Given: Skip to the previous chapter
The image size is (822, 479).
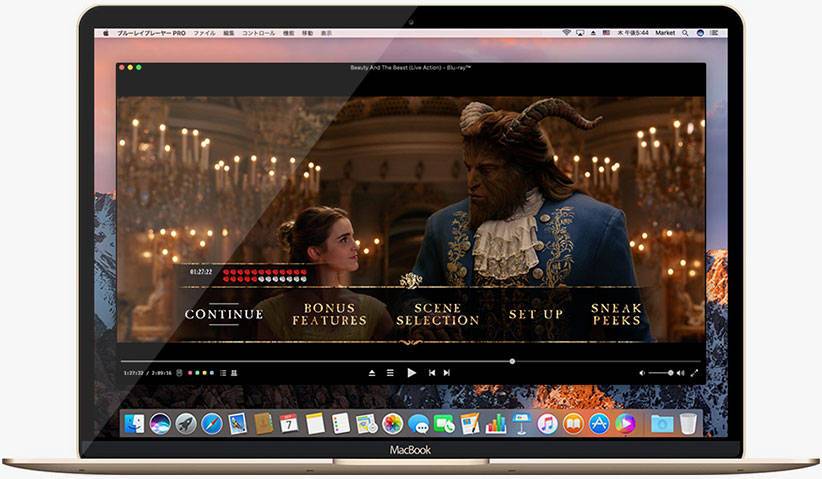Looking at the screenshot, I should tap(432, 373).
